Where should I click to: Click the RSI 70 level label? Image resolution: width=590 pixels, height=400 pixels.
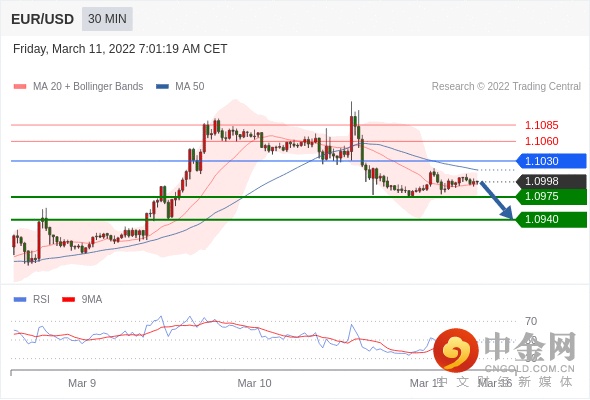[x=531, y=321]
